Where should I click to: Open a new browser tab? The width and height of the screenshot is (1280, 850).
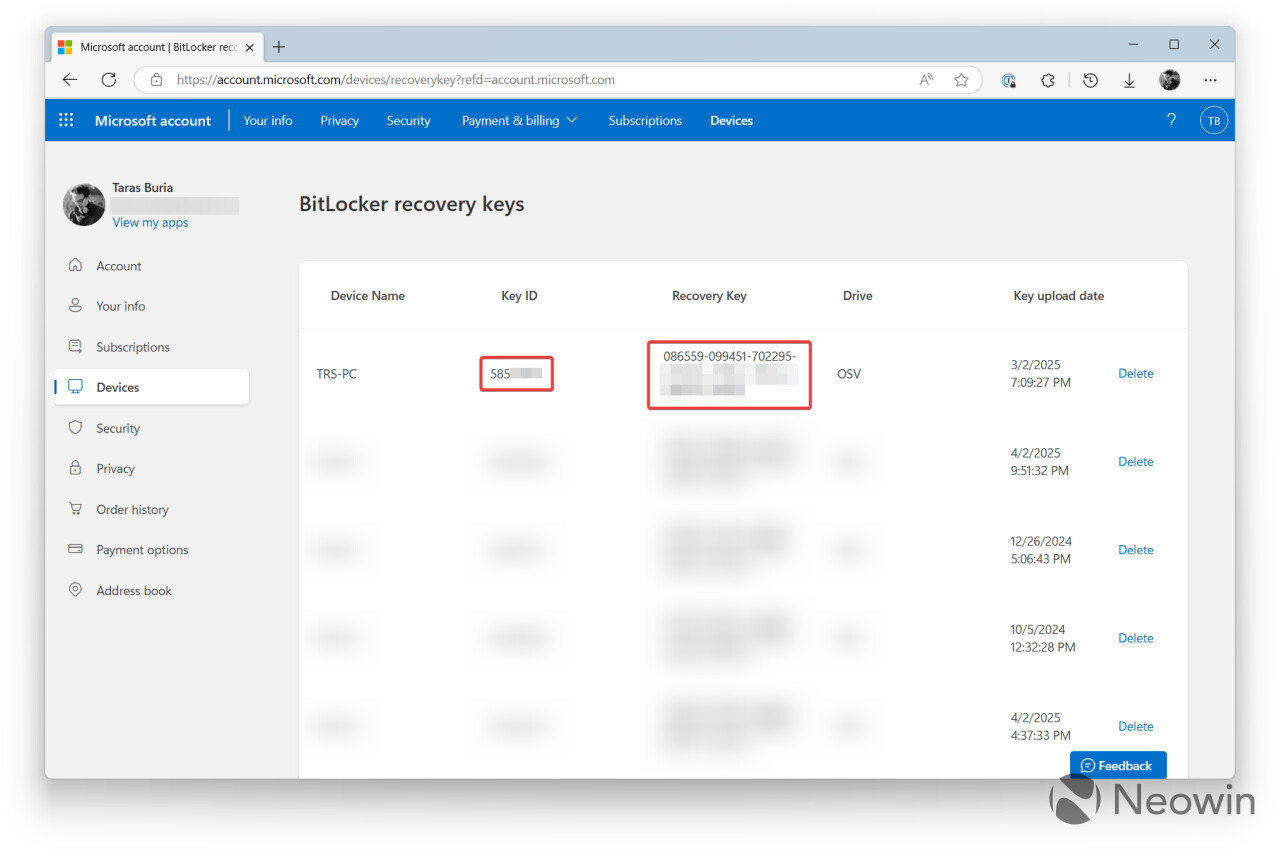point(279,46)
